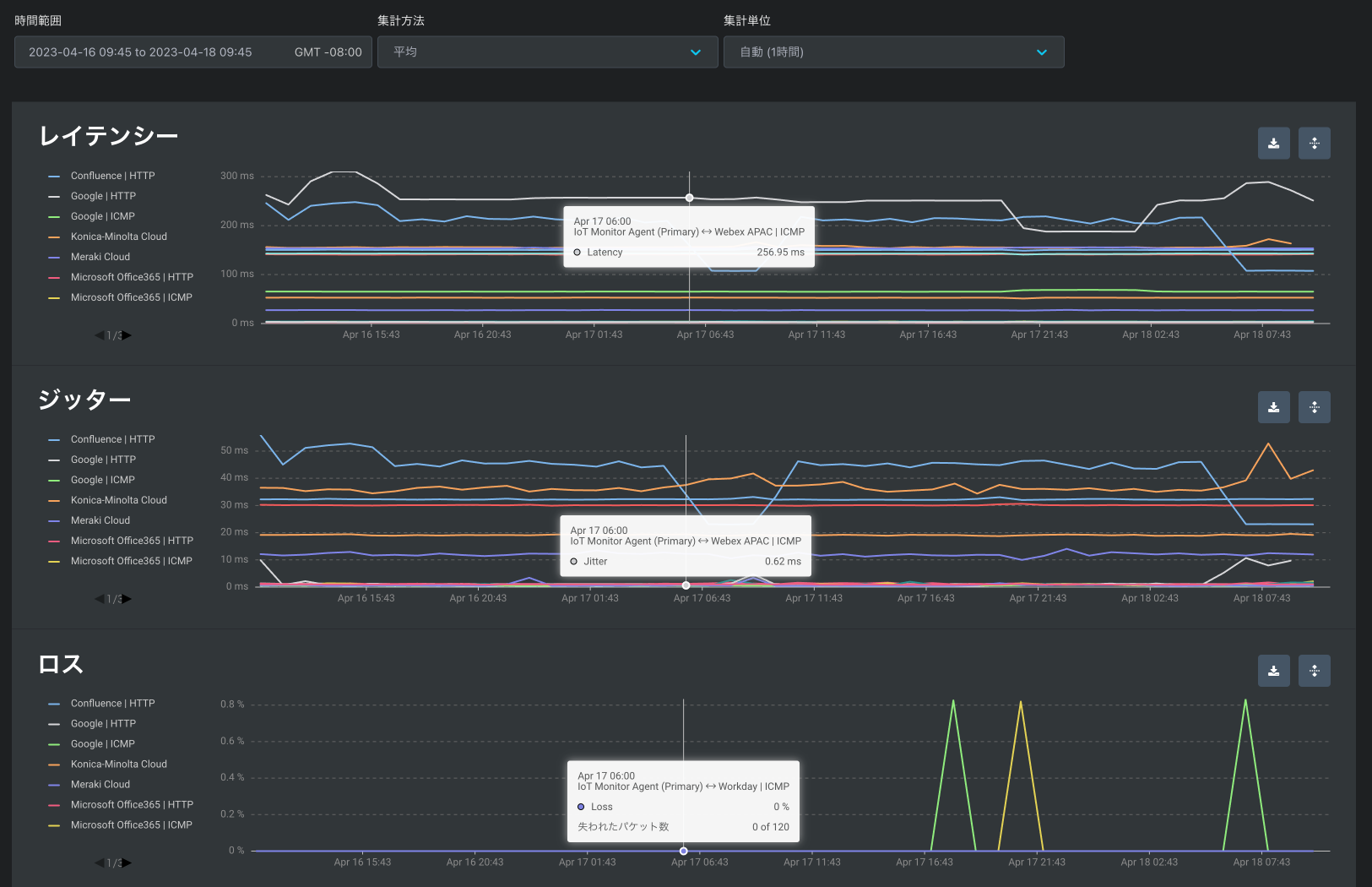The image size is (1372, 887).
Task: Go to next legend page in レイテンシー
Action: (x=127, y=335)
